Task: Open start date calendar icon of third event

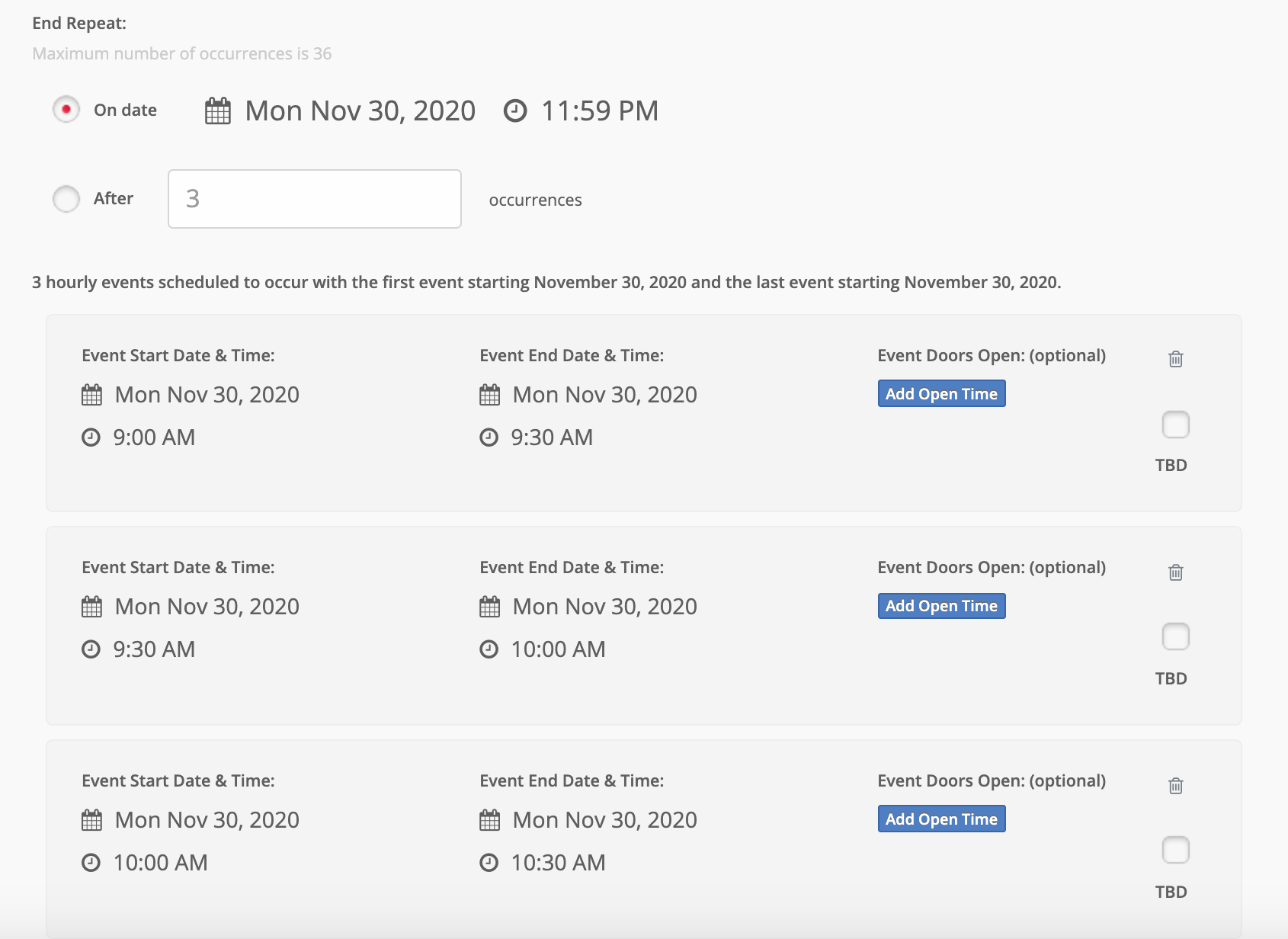Action: tap(91, 820)
